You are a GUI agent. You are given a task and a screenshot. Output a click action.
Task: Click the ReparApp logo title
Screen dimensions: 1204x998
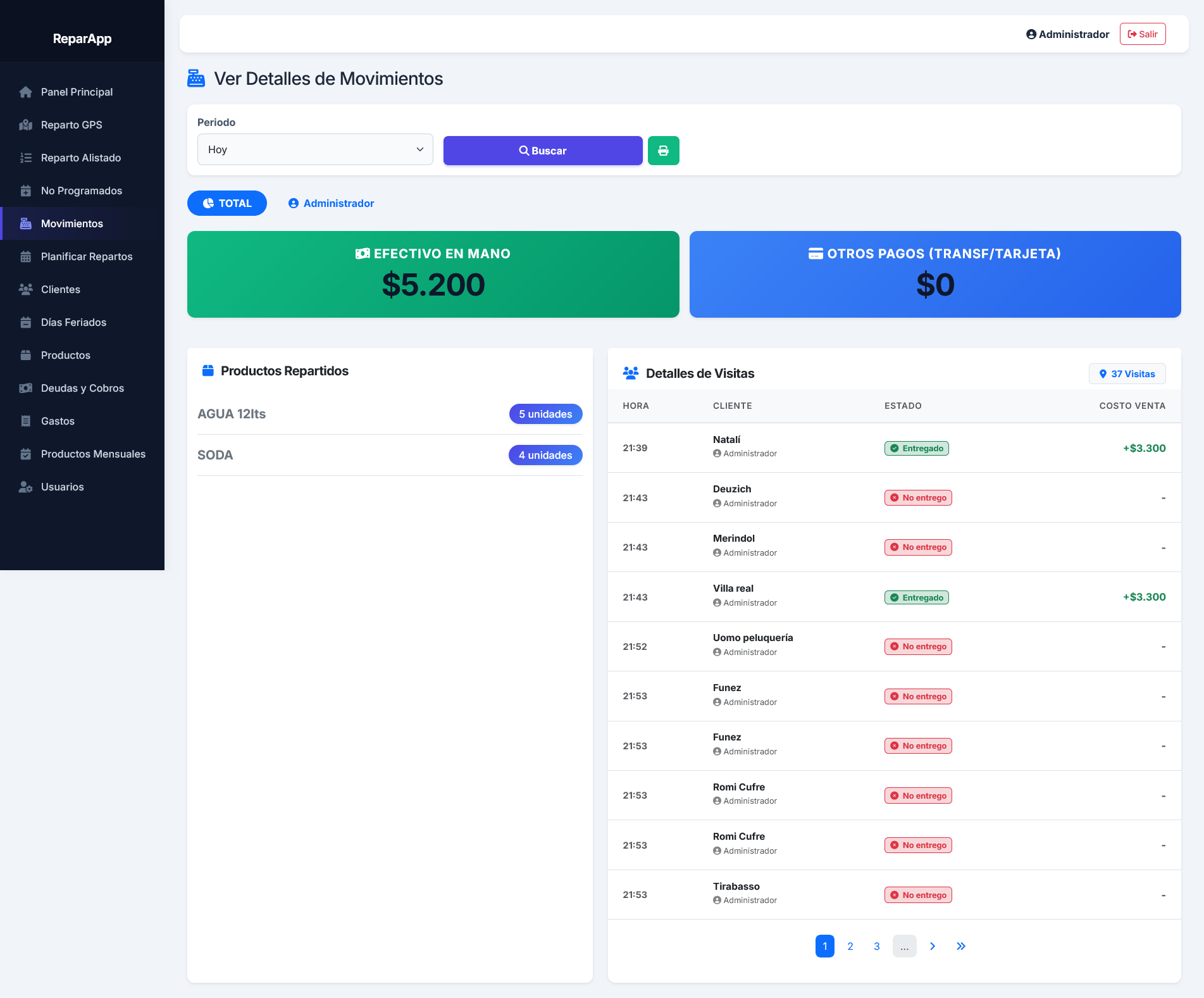82,39
